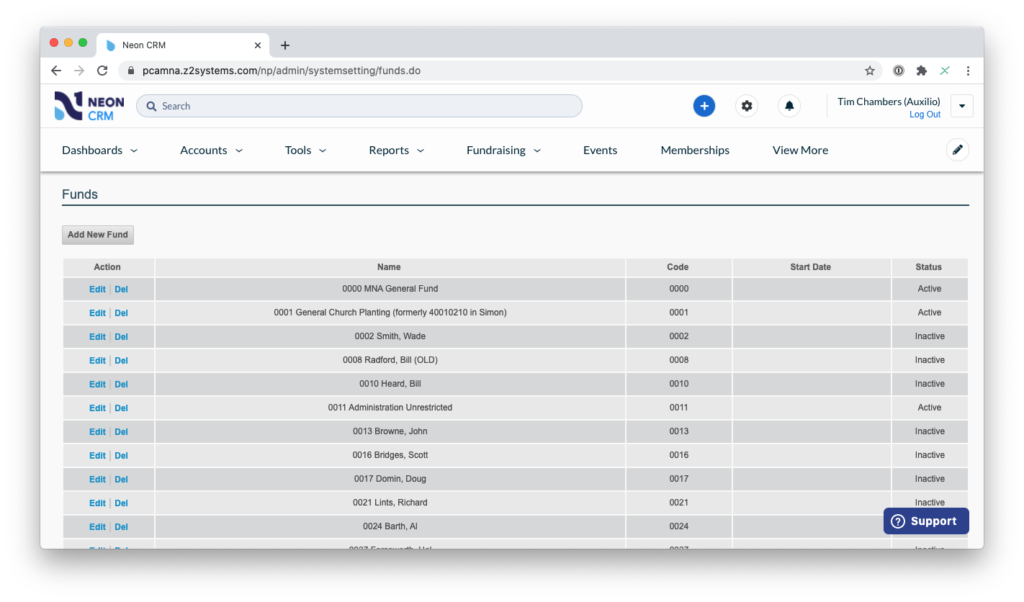The image size is (1024, 602).
Task: Open the Reports dropdown
Action: point(396,149)
